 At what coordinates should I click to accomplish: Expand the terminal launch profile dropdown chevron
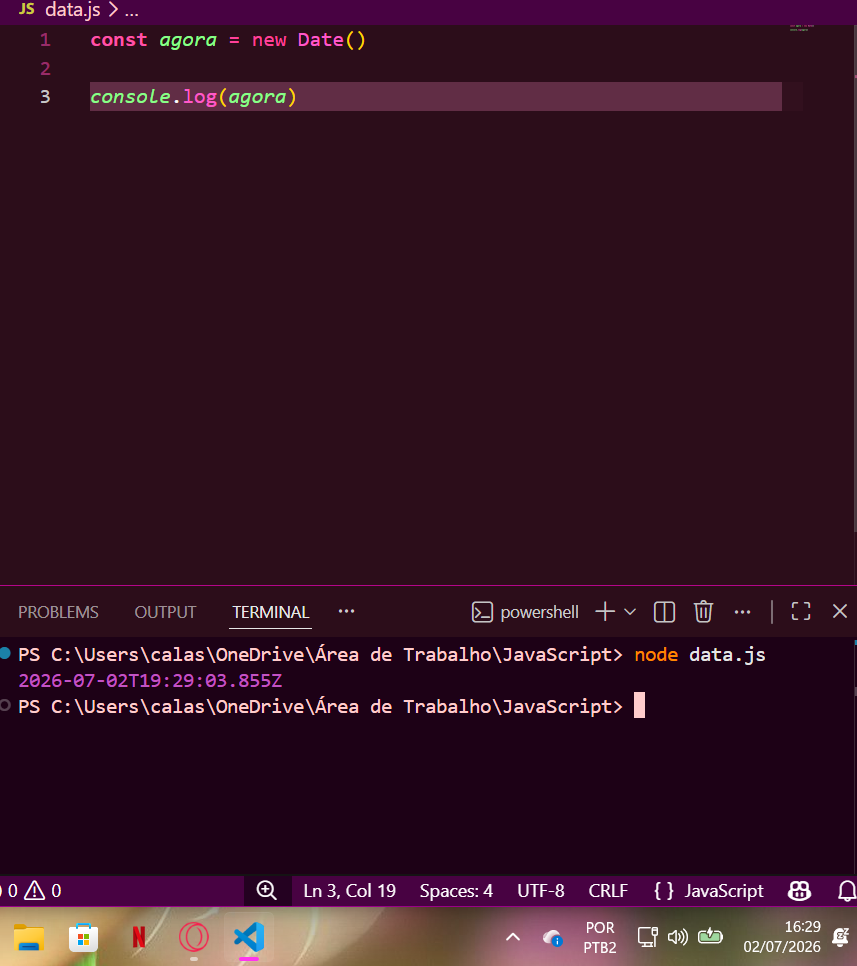pos(630,612)
